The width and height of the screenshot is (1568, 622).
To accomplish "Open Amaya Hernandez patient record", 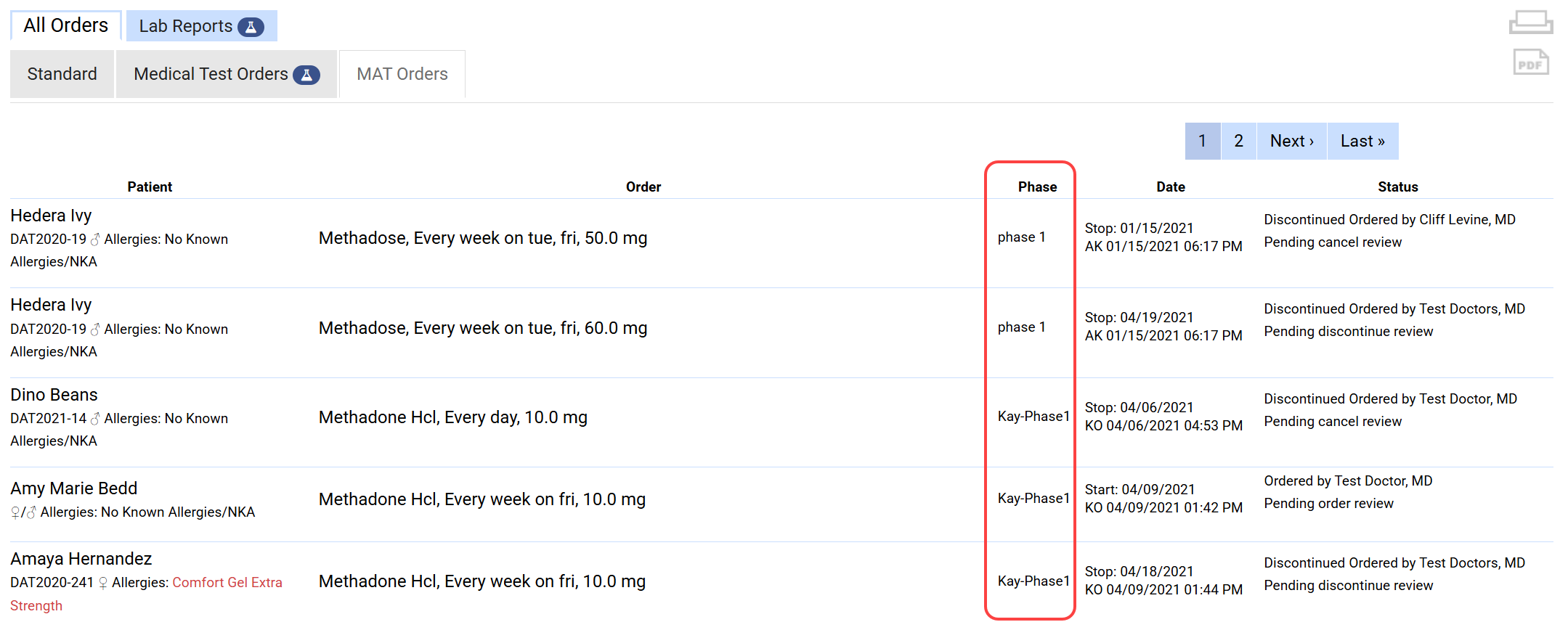I will pyautogui.click(x=81, y=559).
